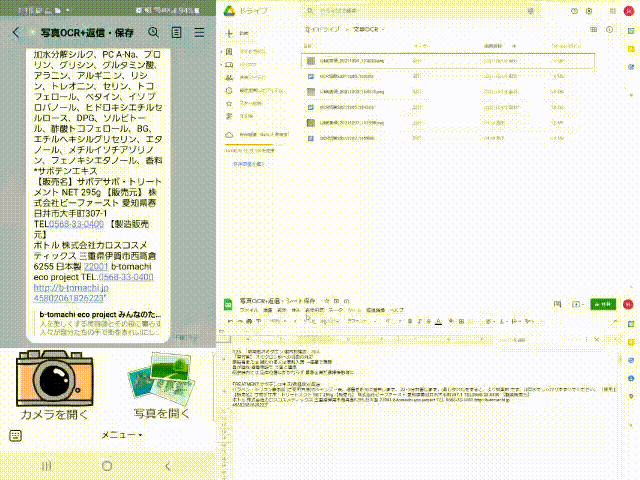640x480 pixels.
Task: Tap the カメラを開く camera button
Action: (x=54, y=385)
